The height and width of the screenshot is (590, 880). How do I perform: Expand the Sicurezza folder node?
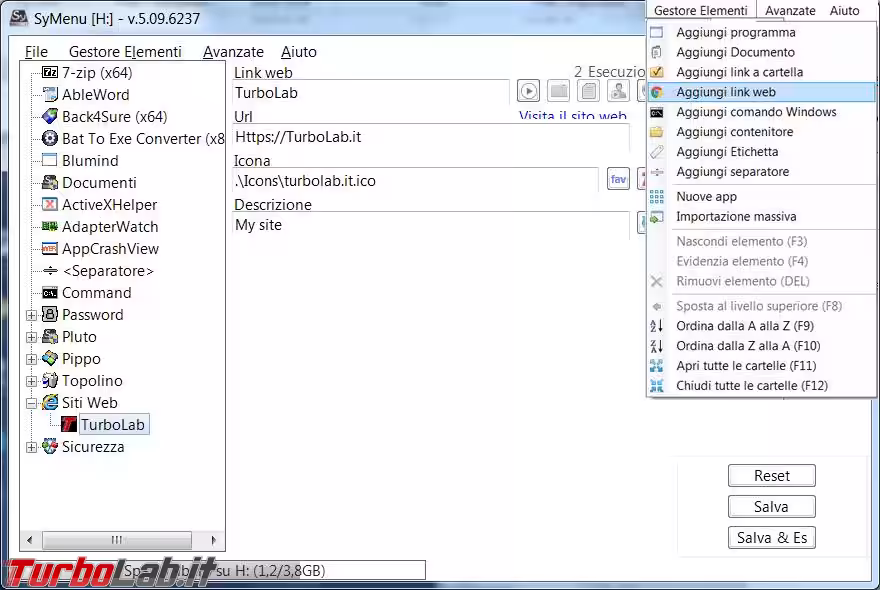pyautogui.click(x=31, y=447)
